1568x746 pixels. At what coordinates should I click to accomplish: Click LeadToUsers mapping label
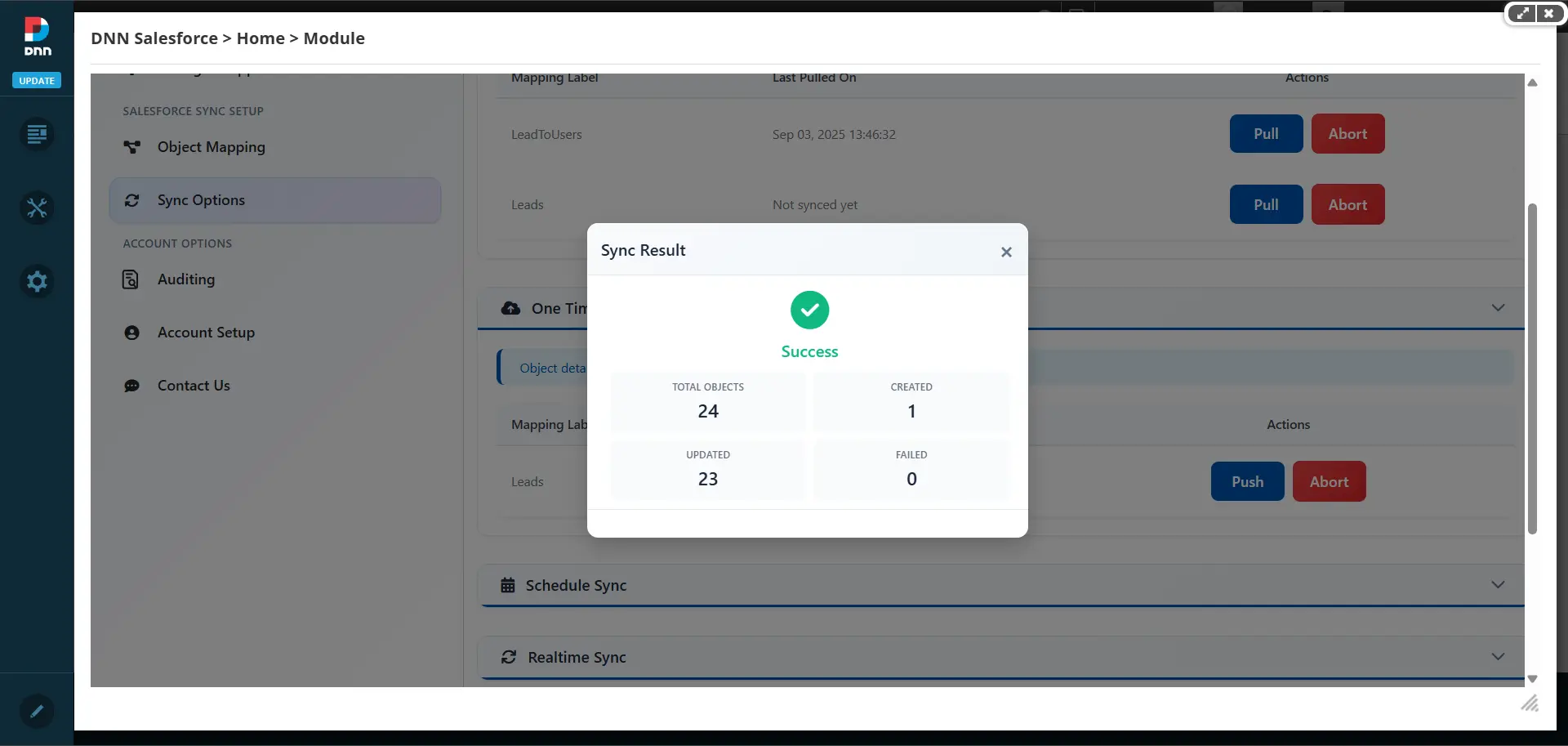tap(546, 135)
